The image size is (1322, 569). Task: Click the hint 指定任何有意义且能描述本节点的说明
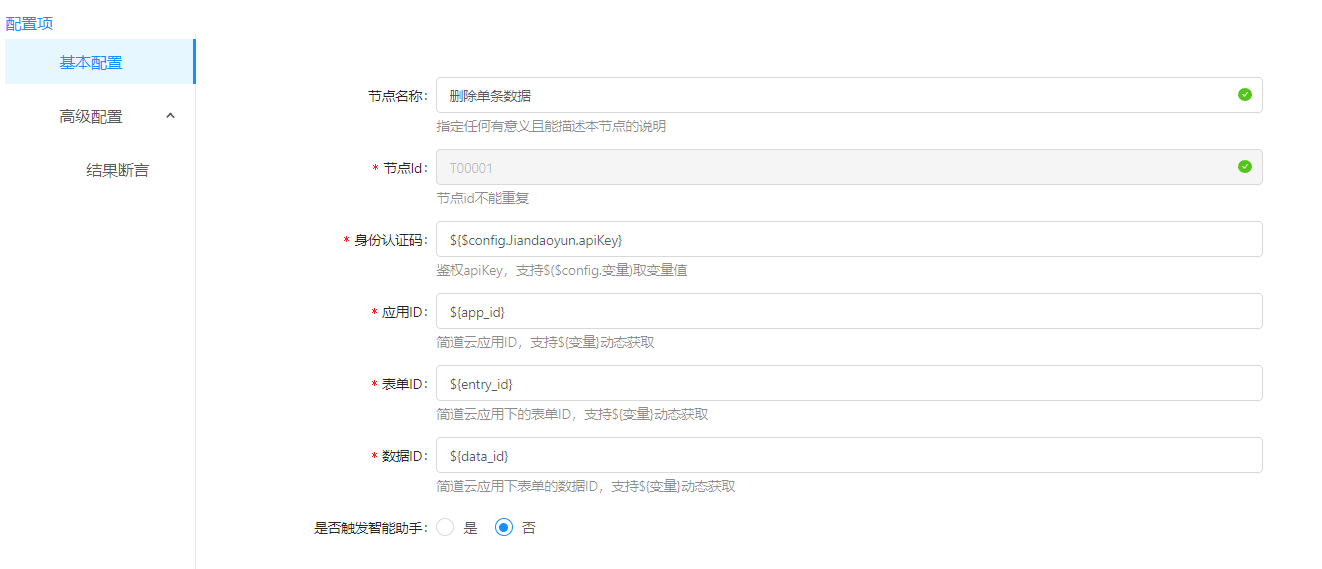coord(551,126)
